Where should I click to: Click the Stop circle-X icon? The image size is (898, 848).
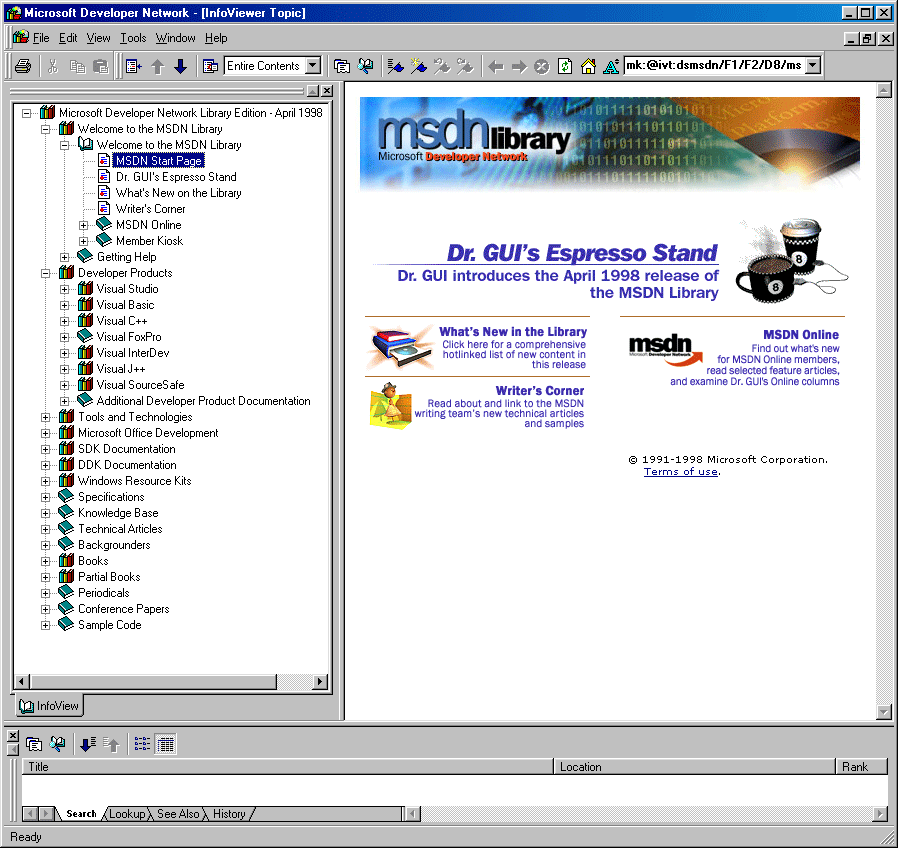542,66
